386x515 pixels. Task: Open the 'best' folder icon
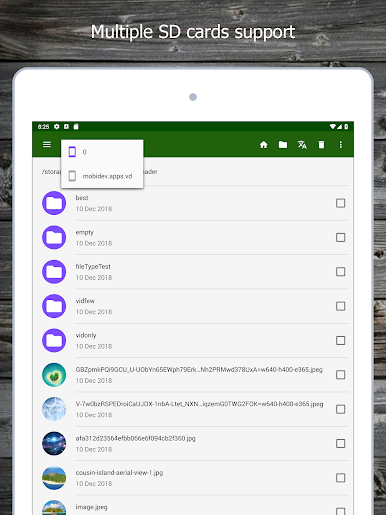(54, 203)
